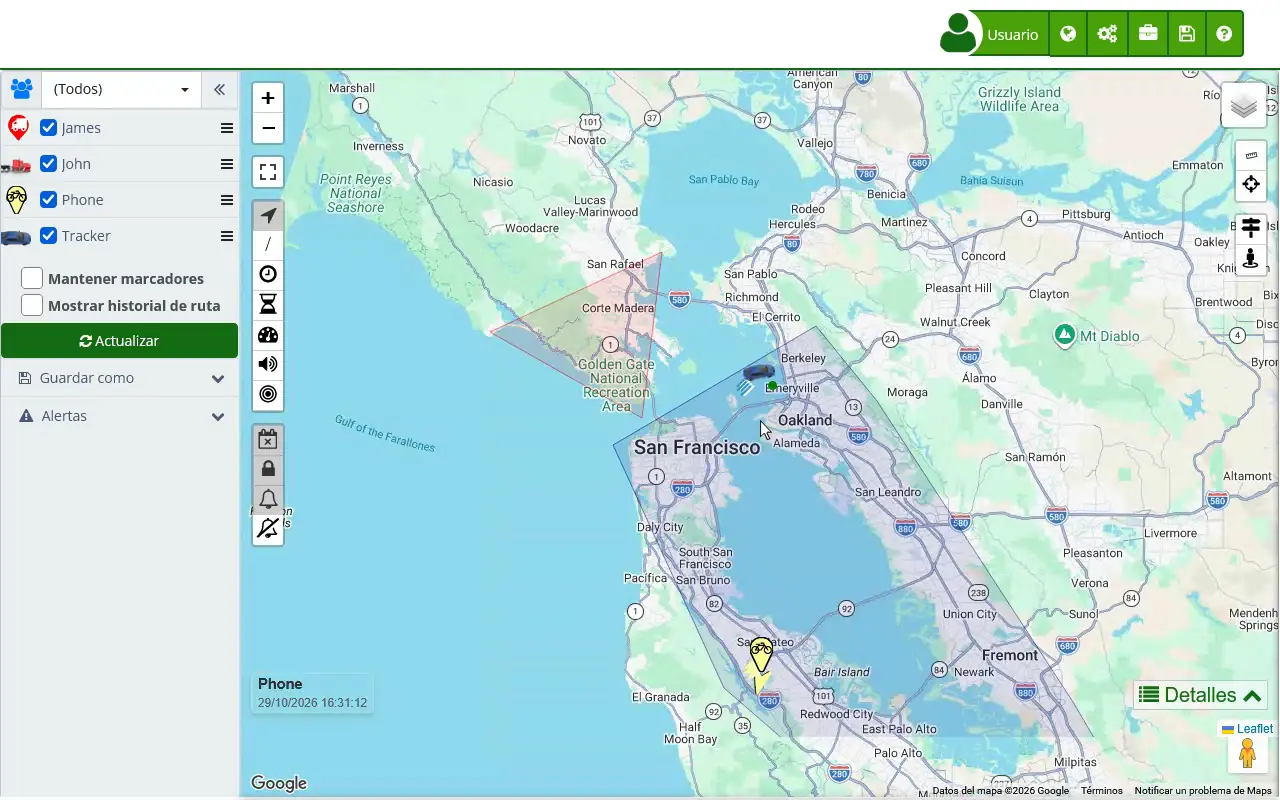Open help with the question mark icon
The image size is (1280, 800).
coord(1224,34)
